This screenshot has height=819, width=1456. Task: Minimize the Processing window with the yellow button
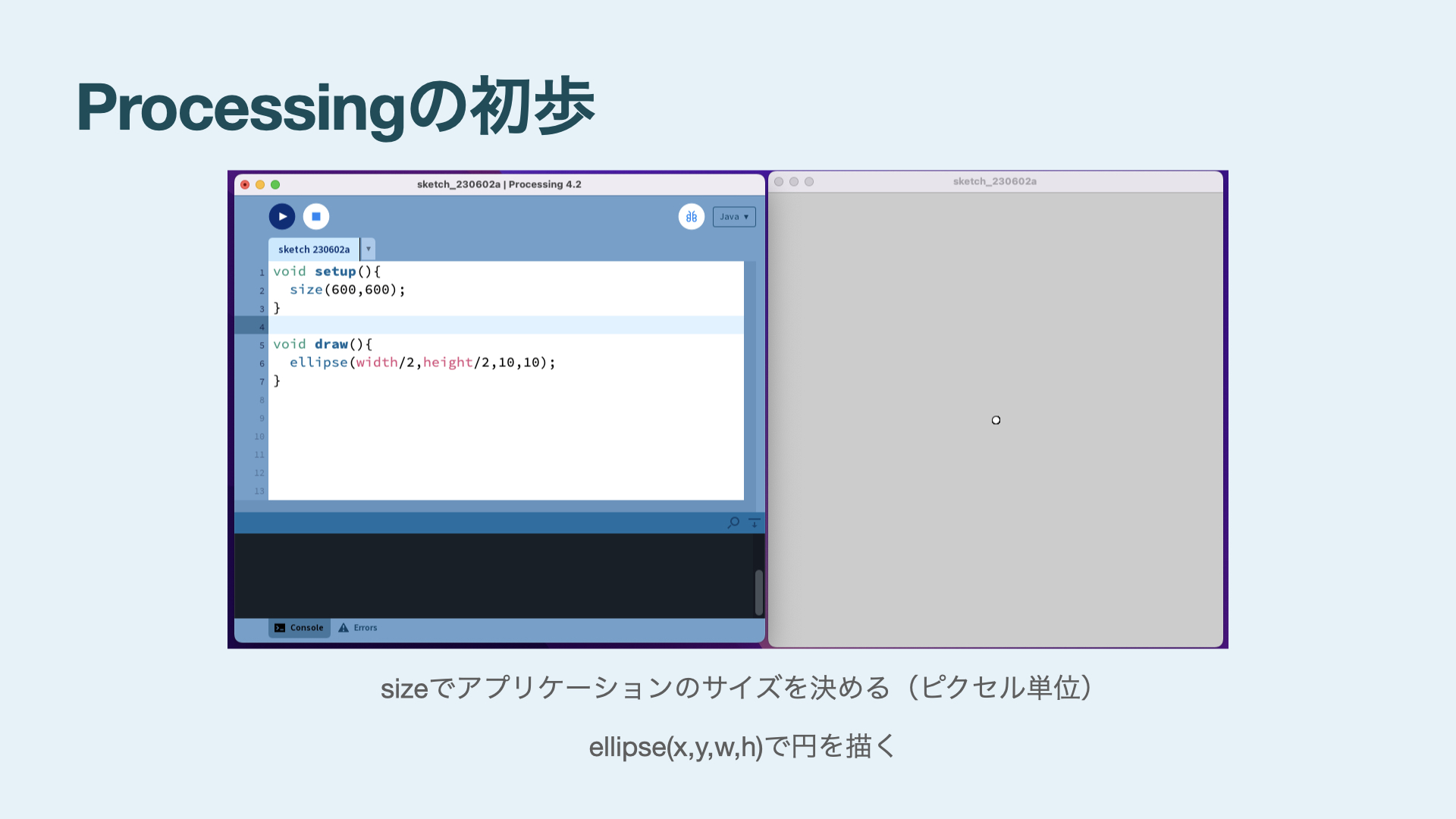click(x=260, y=184)
